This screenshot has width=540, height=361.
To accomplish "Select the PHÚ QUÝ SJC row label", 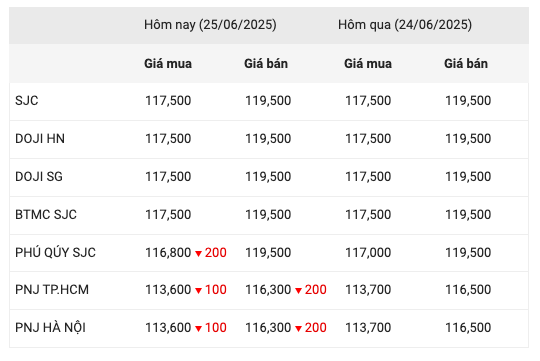I will pyautogui.click(x=55, y=252).
